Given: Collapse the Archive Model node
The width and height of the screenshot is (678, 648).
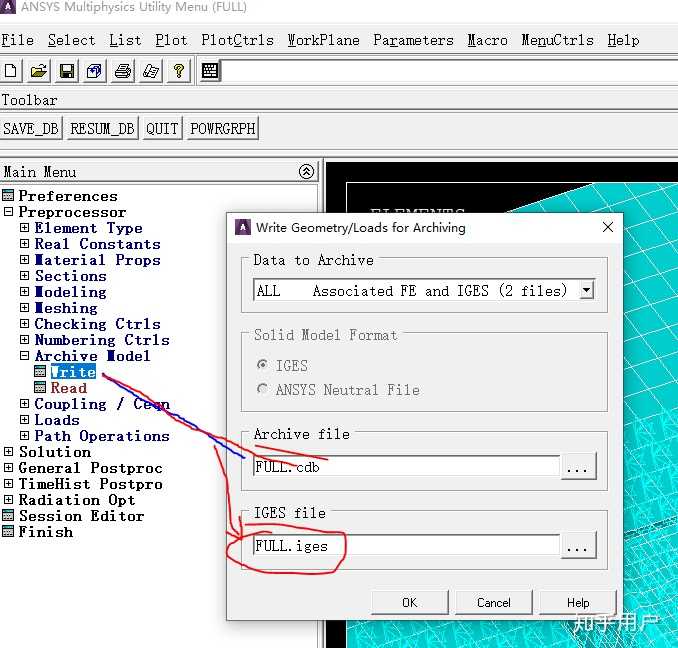Looking at the screenshot, I should coord(25,355).
